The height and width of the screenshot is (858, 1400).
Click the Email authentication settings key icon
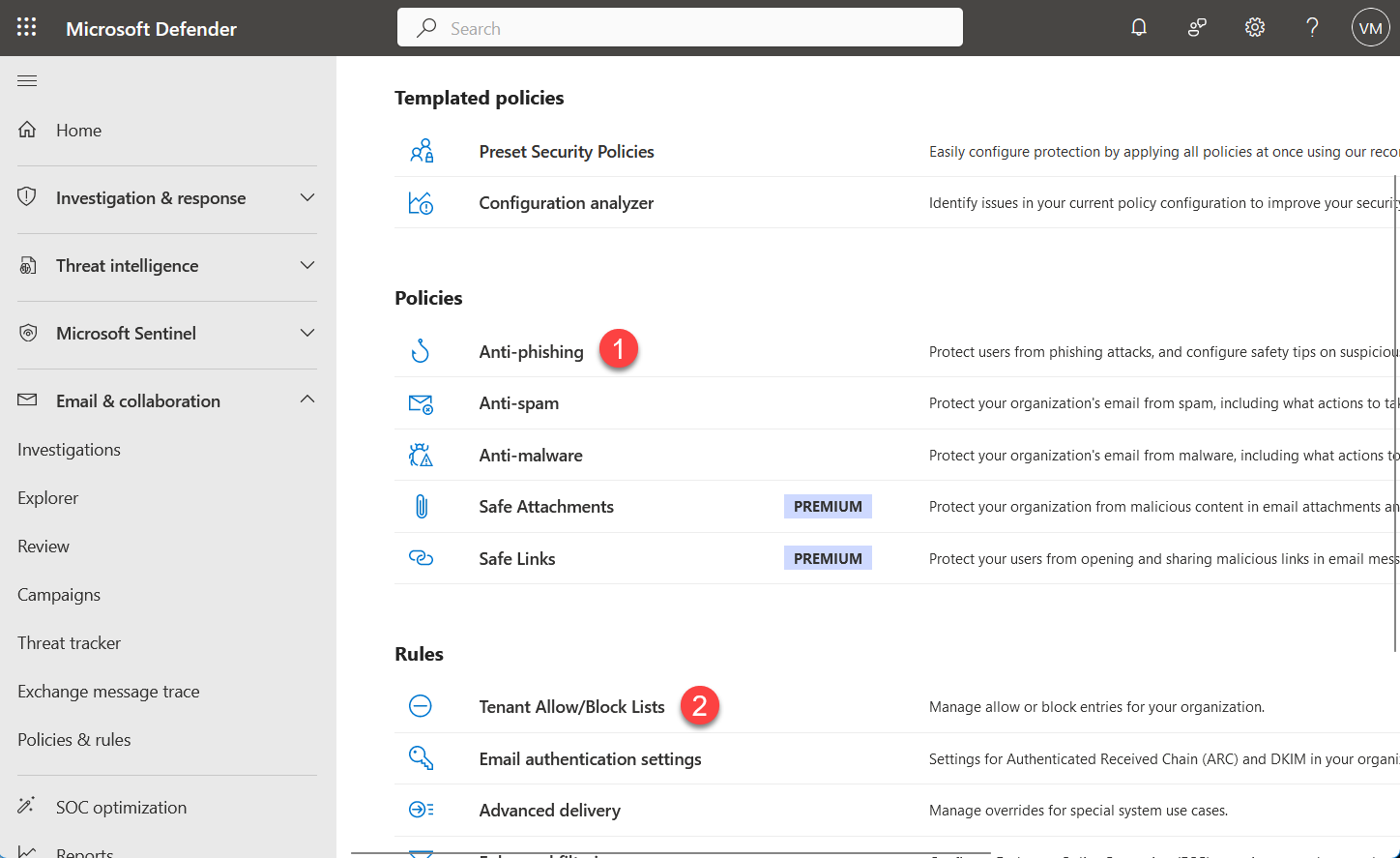pyautogui.click(x=421, y=758)
